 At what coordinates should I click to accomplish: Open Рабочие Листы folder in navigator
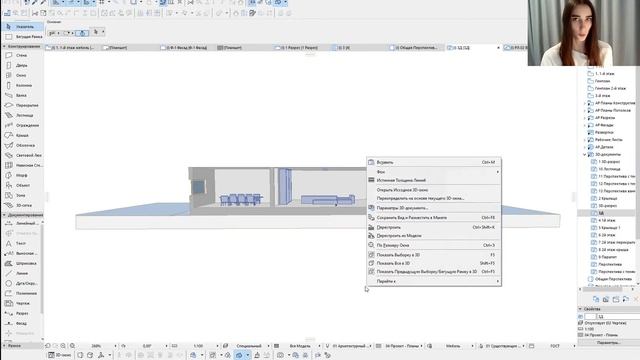tap(608, 140)
